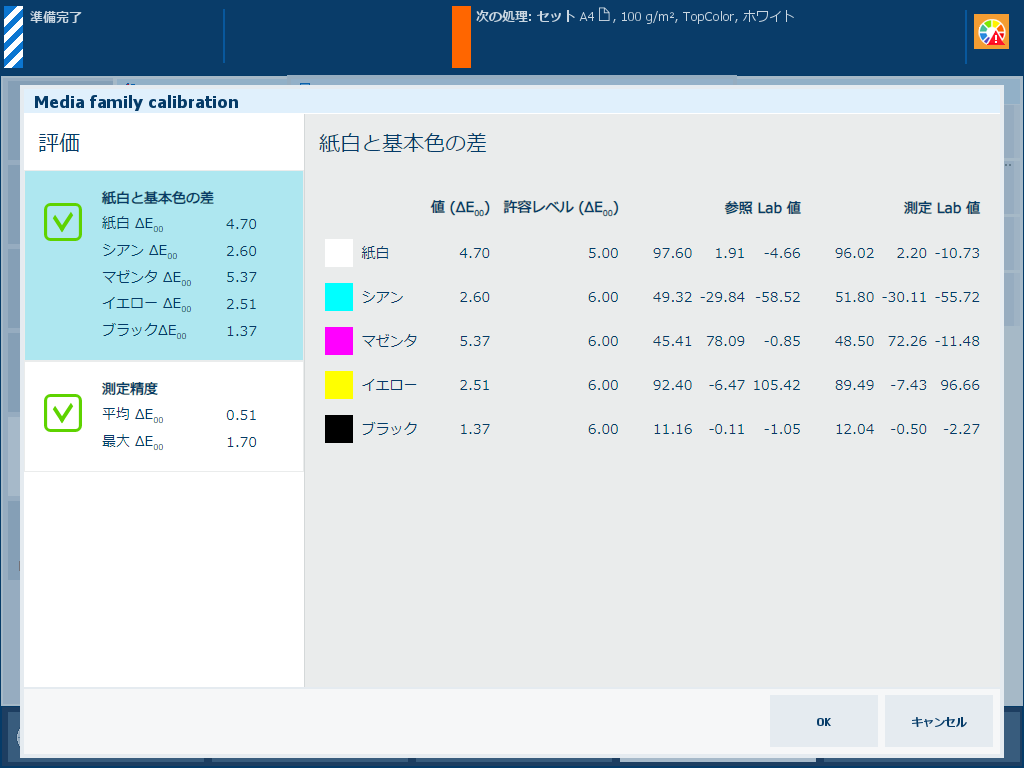The image size is (1024, 768).
Task: Click 紙白 reference L value 97.60
Action: pyautogui.click(x=673, y=253)
